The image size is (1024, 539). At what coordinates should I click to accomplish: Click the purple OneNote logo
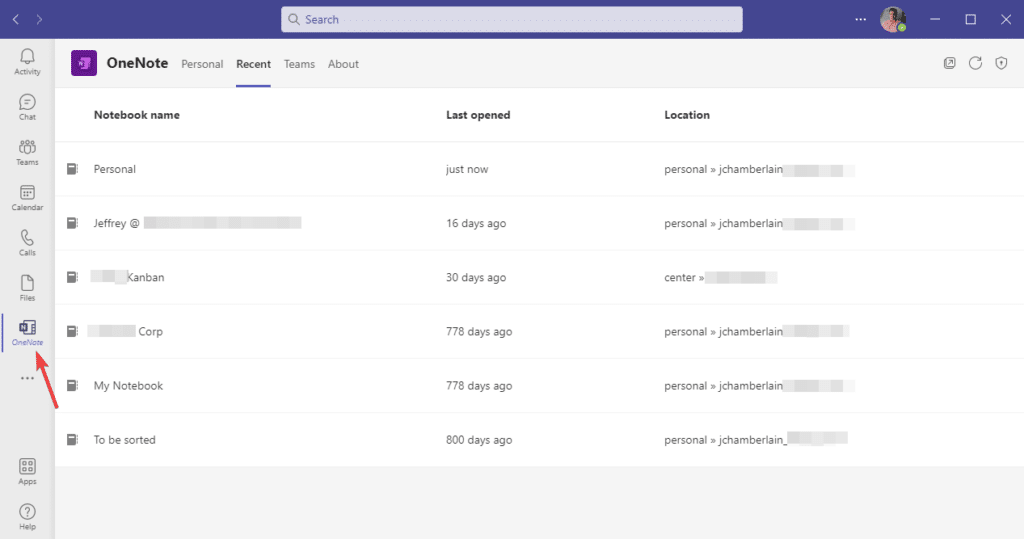(x=84, y=63)
